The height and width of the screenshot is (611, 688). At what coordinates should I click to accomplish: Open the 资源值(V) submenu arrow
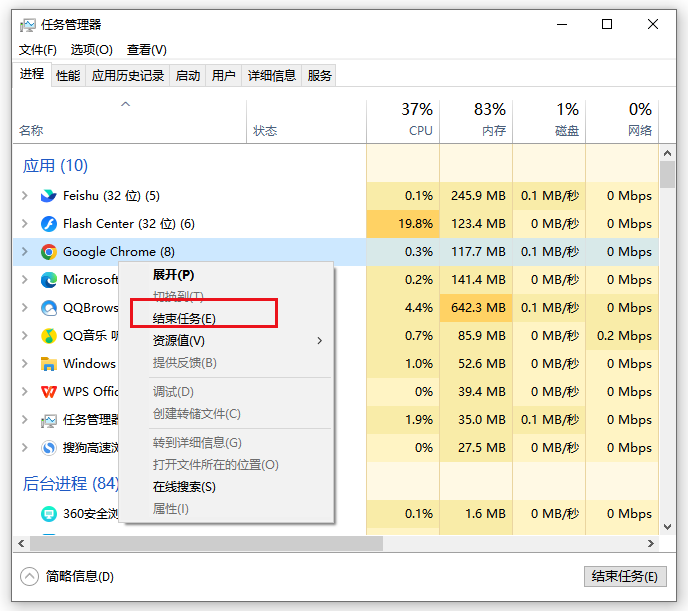(320, 341)
